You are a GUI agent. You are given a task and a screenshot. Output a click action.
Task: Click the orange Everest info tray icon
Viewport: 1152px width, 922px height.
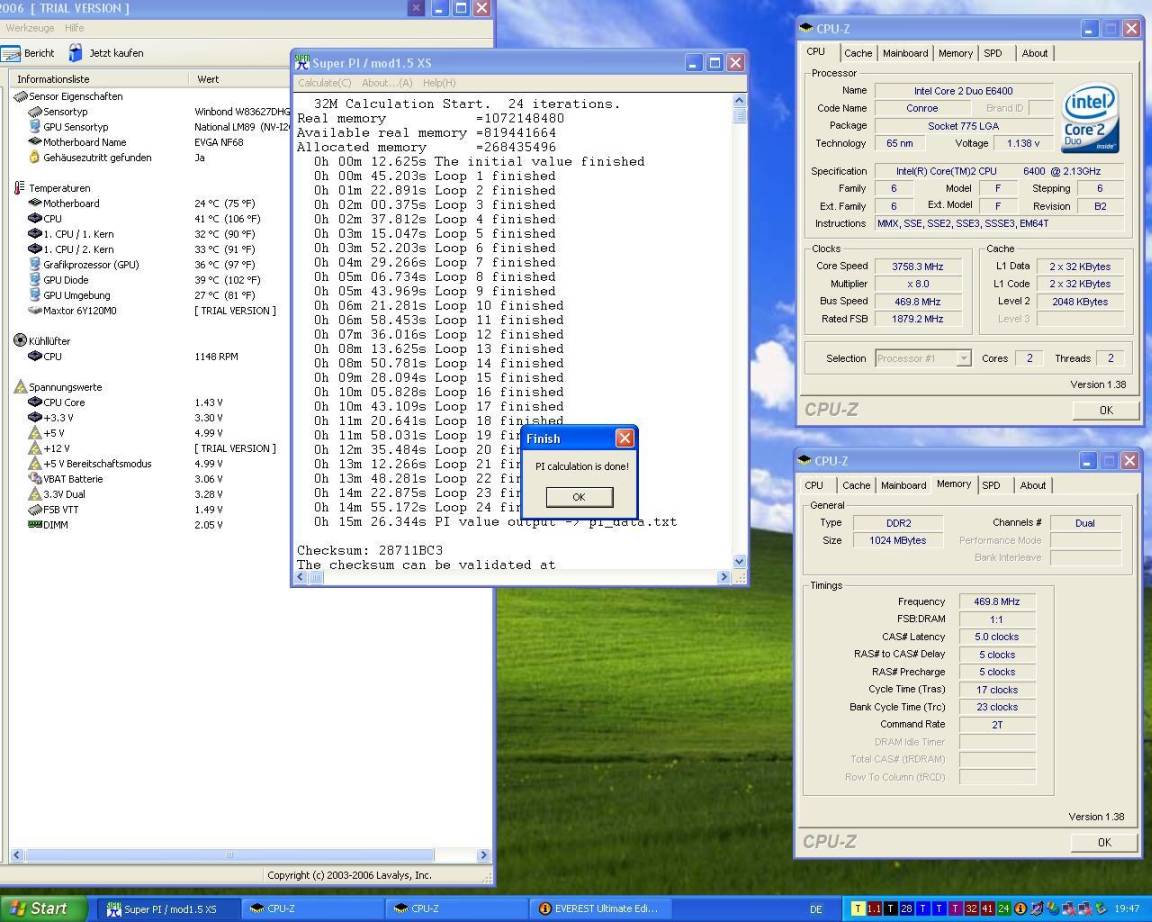click(x=1020, y=909)
